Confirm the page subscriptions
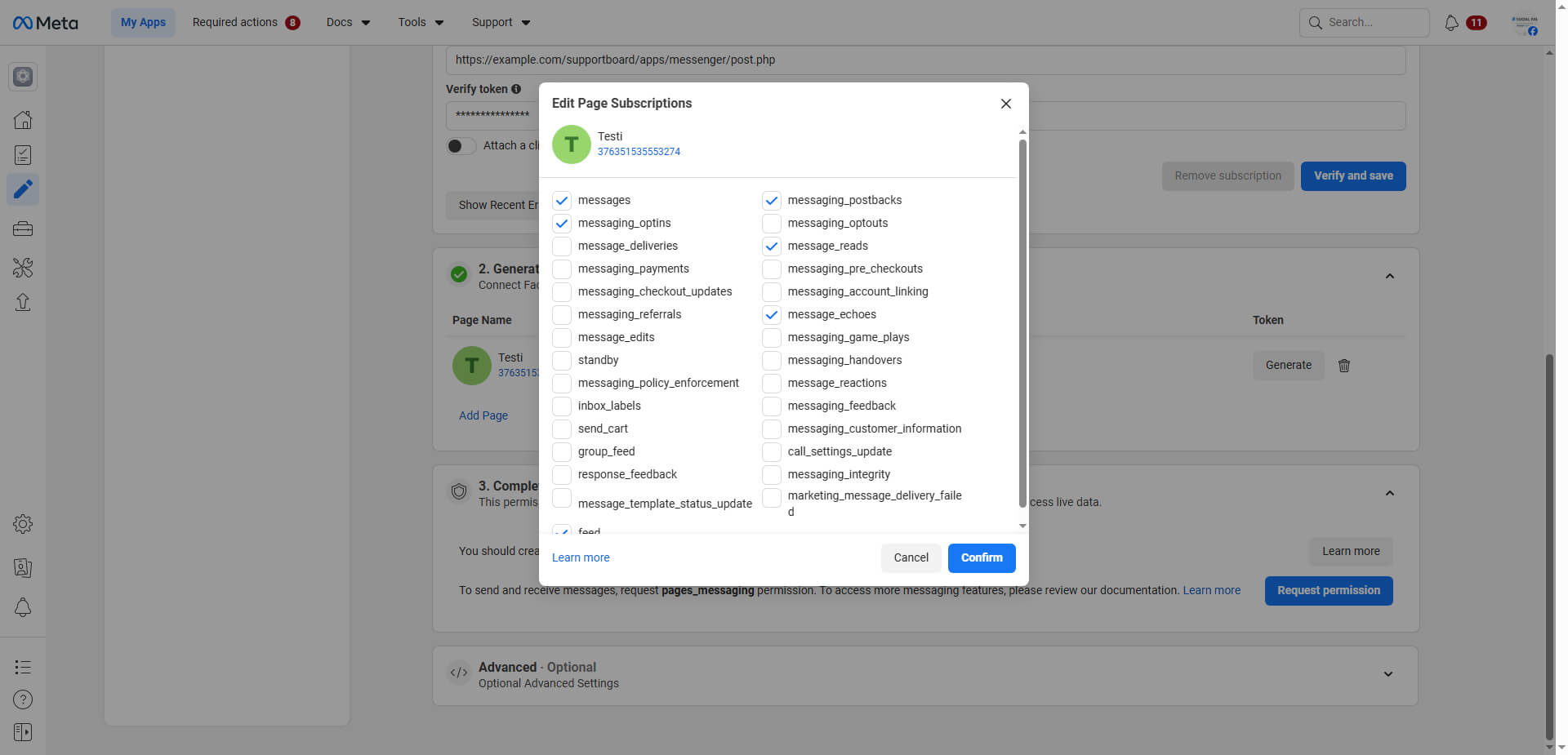1568x755 pixels. click(981, 558)
